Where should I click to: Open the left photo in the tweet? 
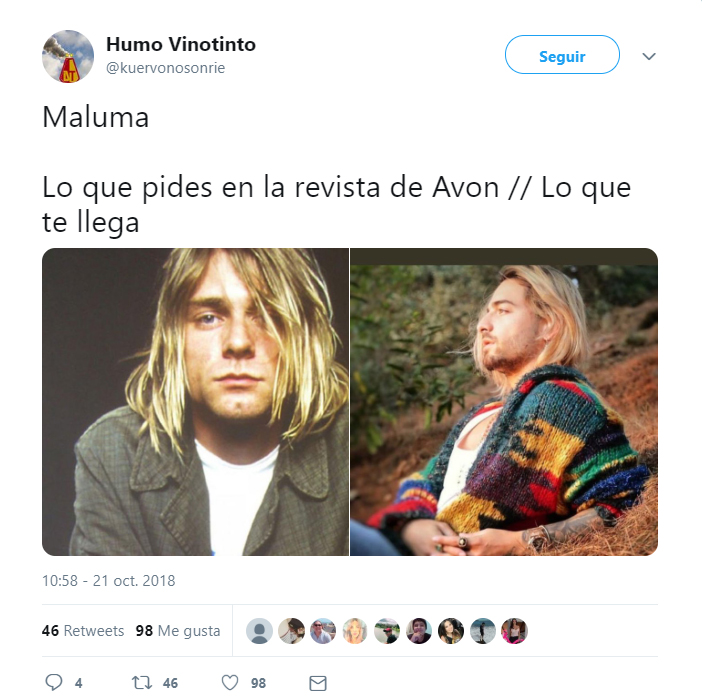195,402
